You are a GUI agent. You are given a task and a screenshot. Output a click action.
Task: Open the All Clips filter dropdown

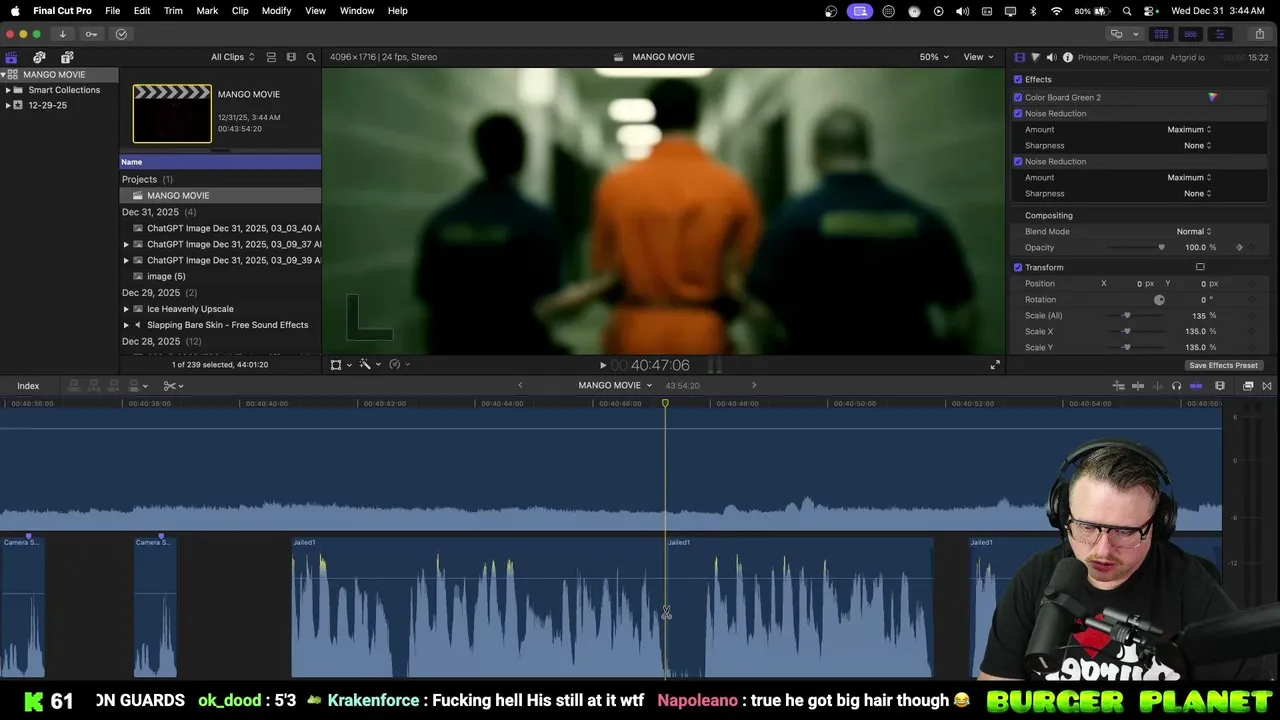(x=232, y=57)
